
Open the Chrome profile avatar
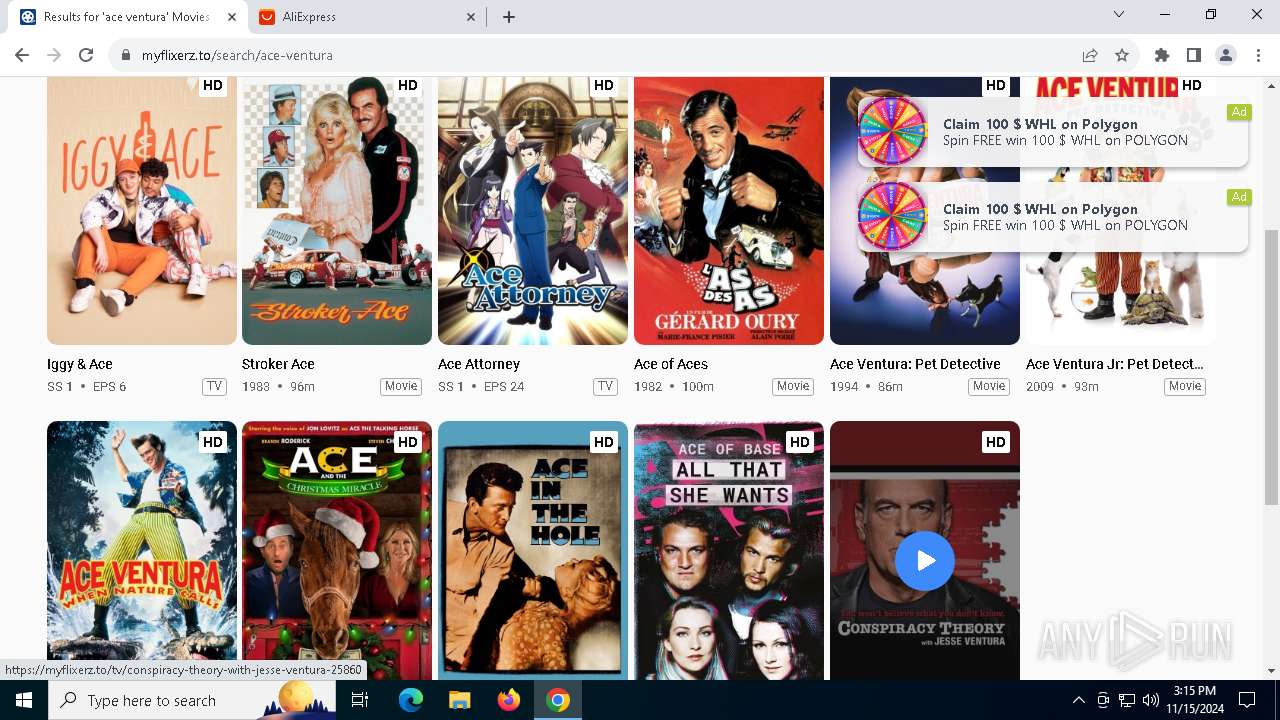coord(1226,55)
